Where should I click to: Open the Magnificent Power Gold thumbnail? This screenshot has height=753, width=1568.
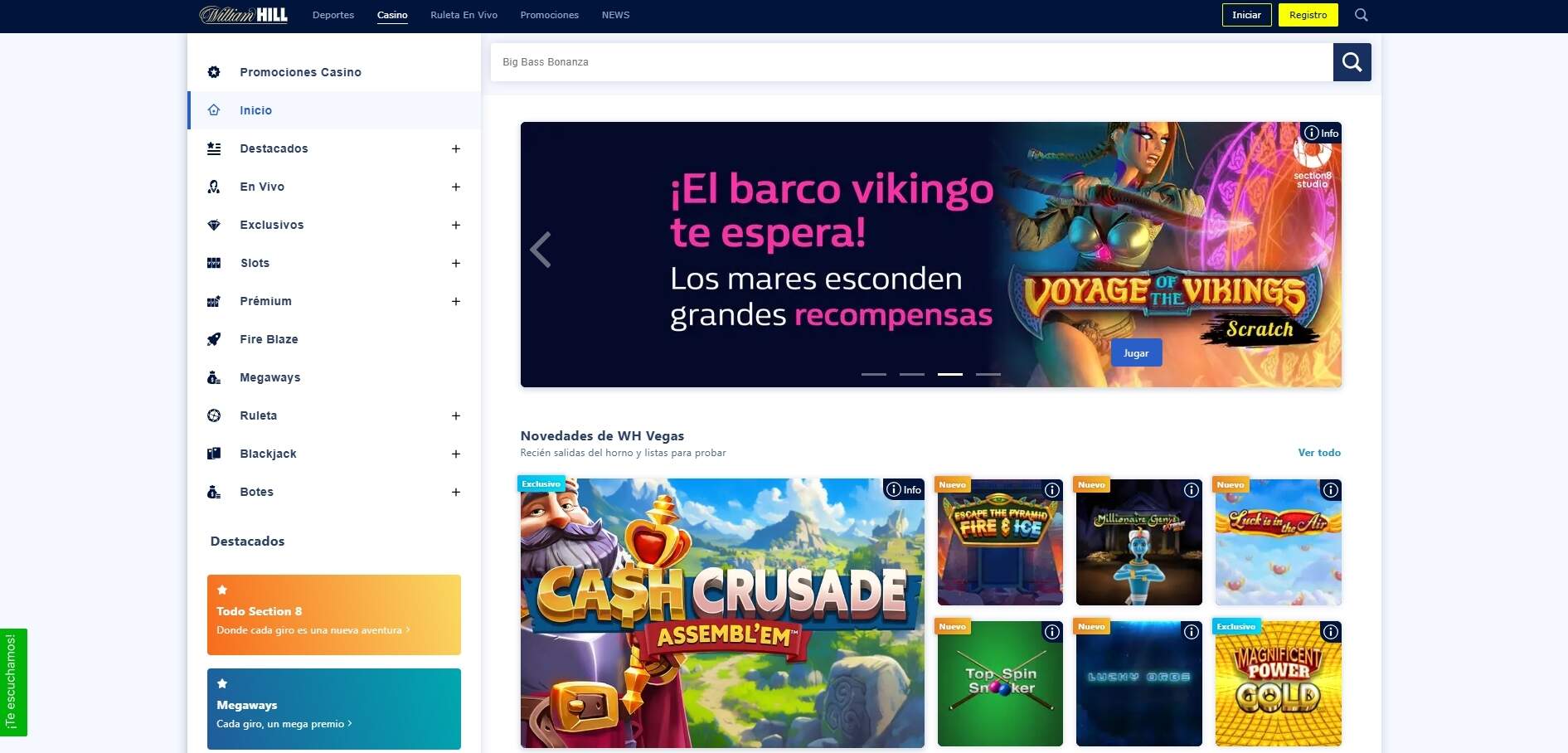1278,684
